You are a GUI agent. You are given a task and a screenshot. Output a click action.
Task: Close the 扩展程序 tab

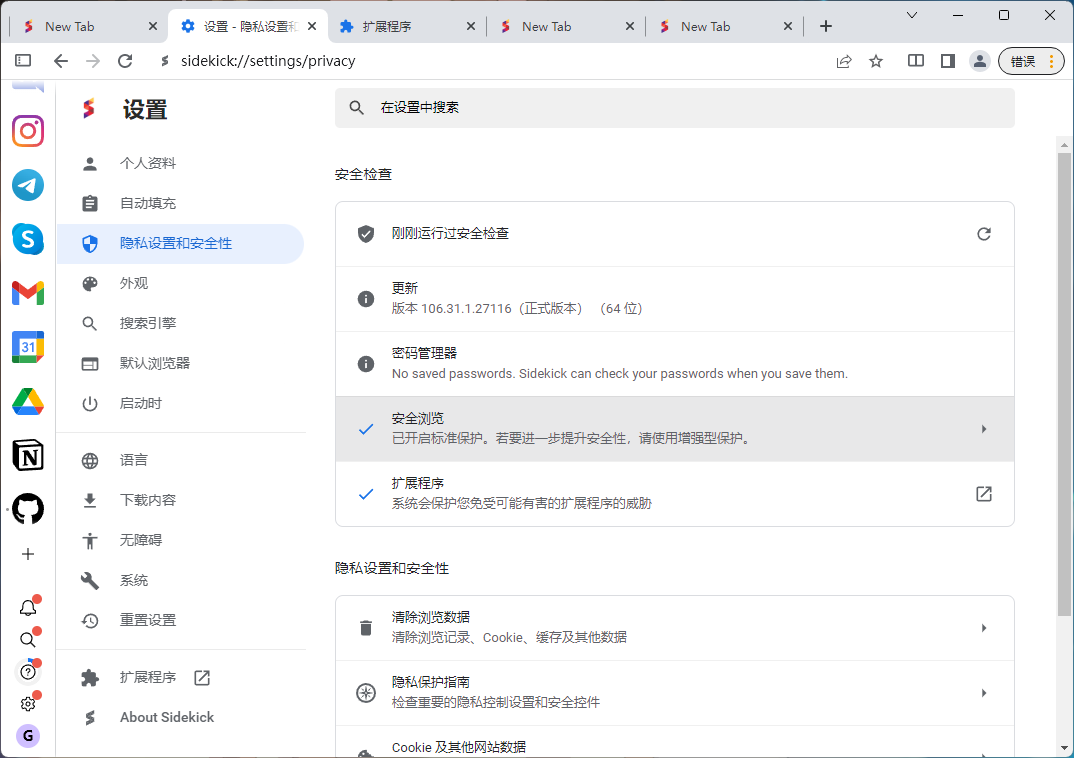coord(471,26)
